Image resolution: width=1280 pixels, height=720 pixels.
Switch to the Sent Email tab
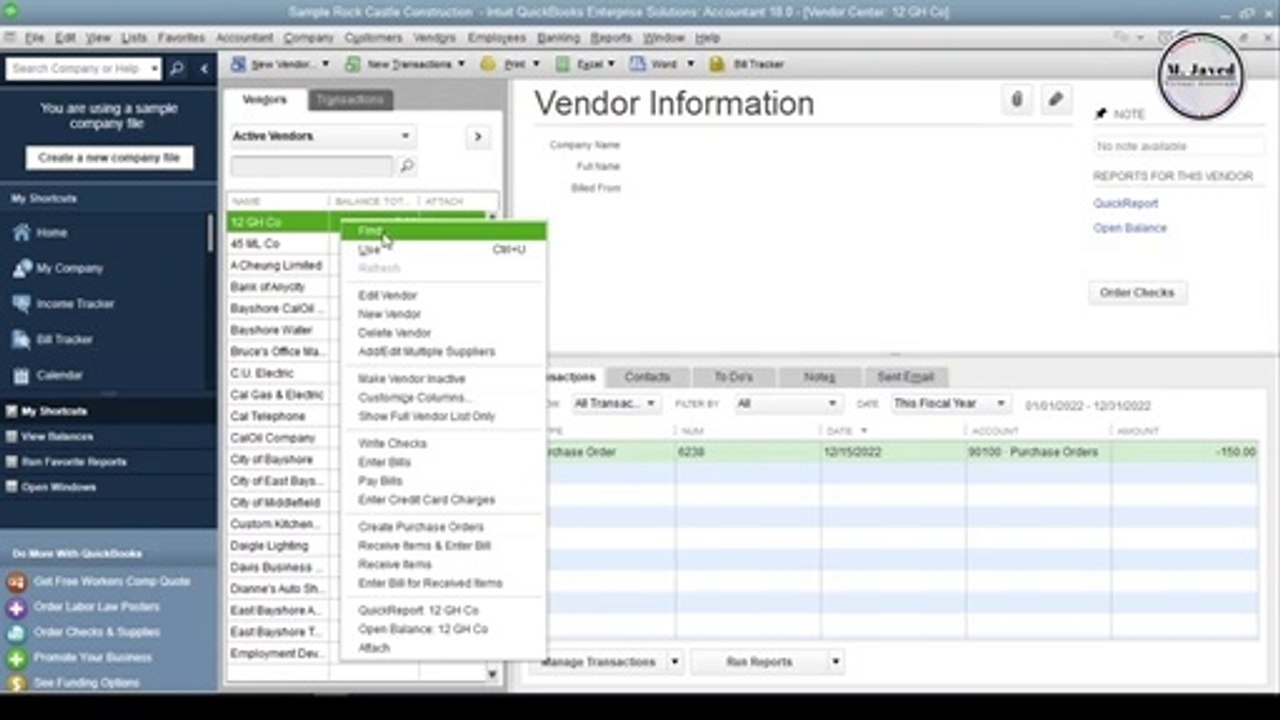tap(905, 377)
